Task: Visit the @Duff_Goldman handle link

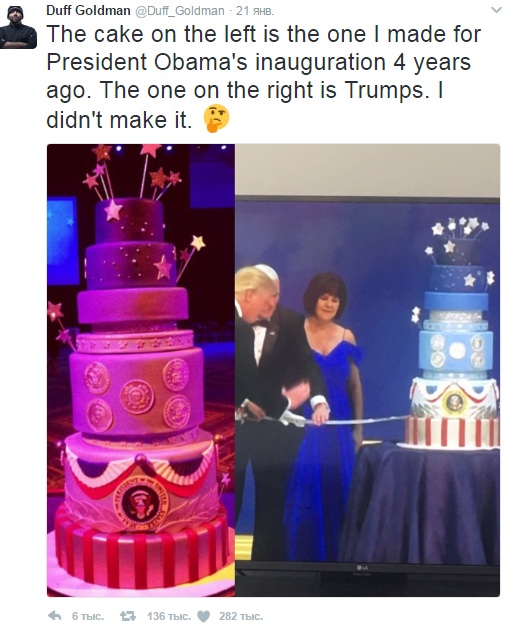Action: coord(179,11)
